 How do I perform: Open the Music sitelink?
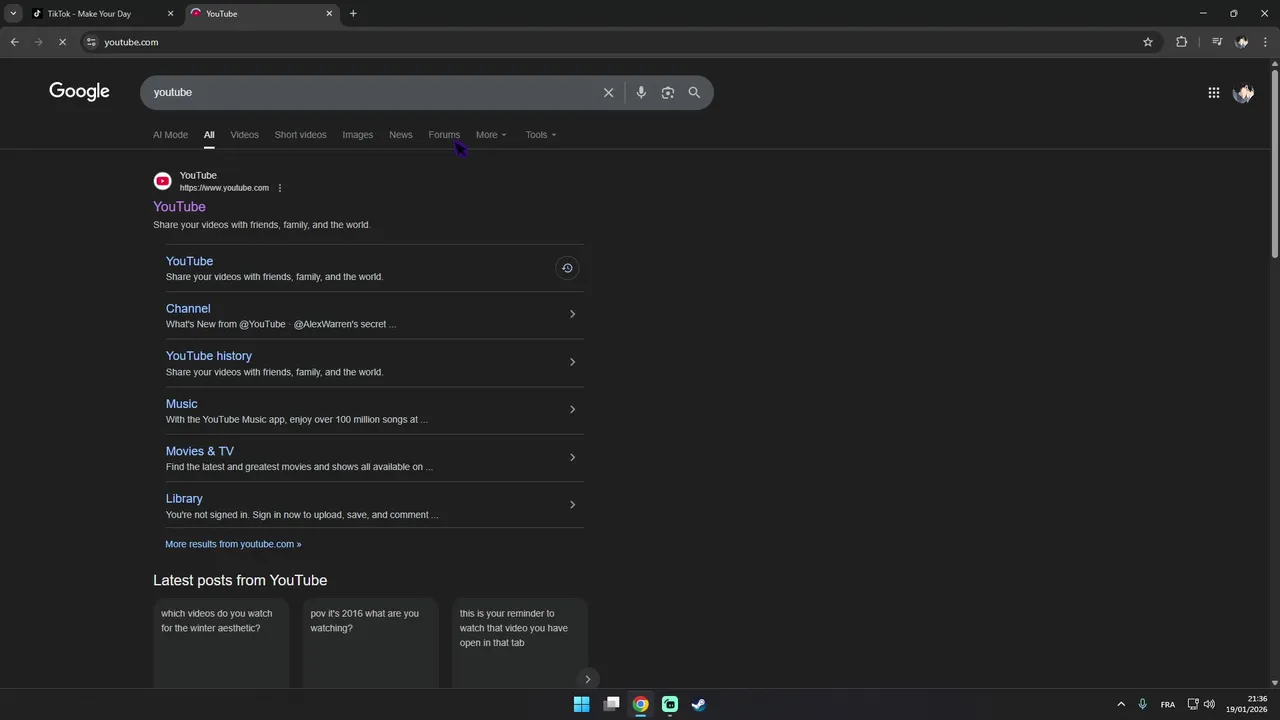point(182,404)
